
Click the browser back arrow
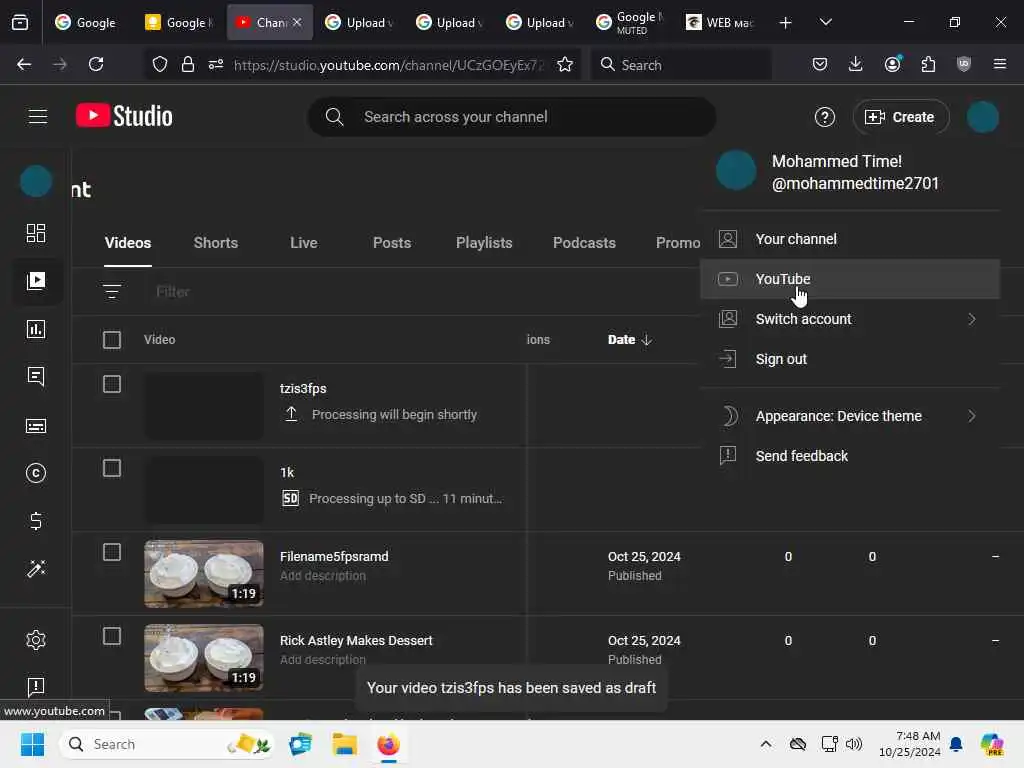tap(24, 64)
